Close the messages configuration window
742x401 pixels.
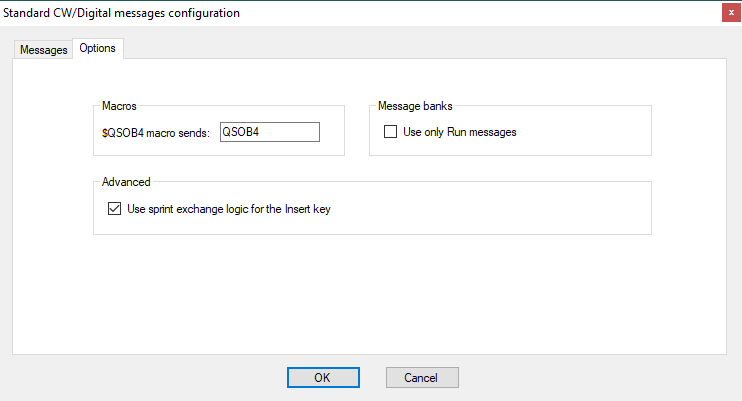click(731, 13)
